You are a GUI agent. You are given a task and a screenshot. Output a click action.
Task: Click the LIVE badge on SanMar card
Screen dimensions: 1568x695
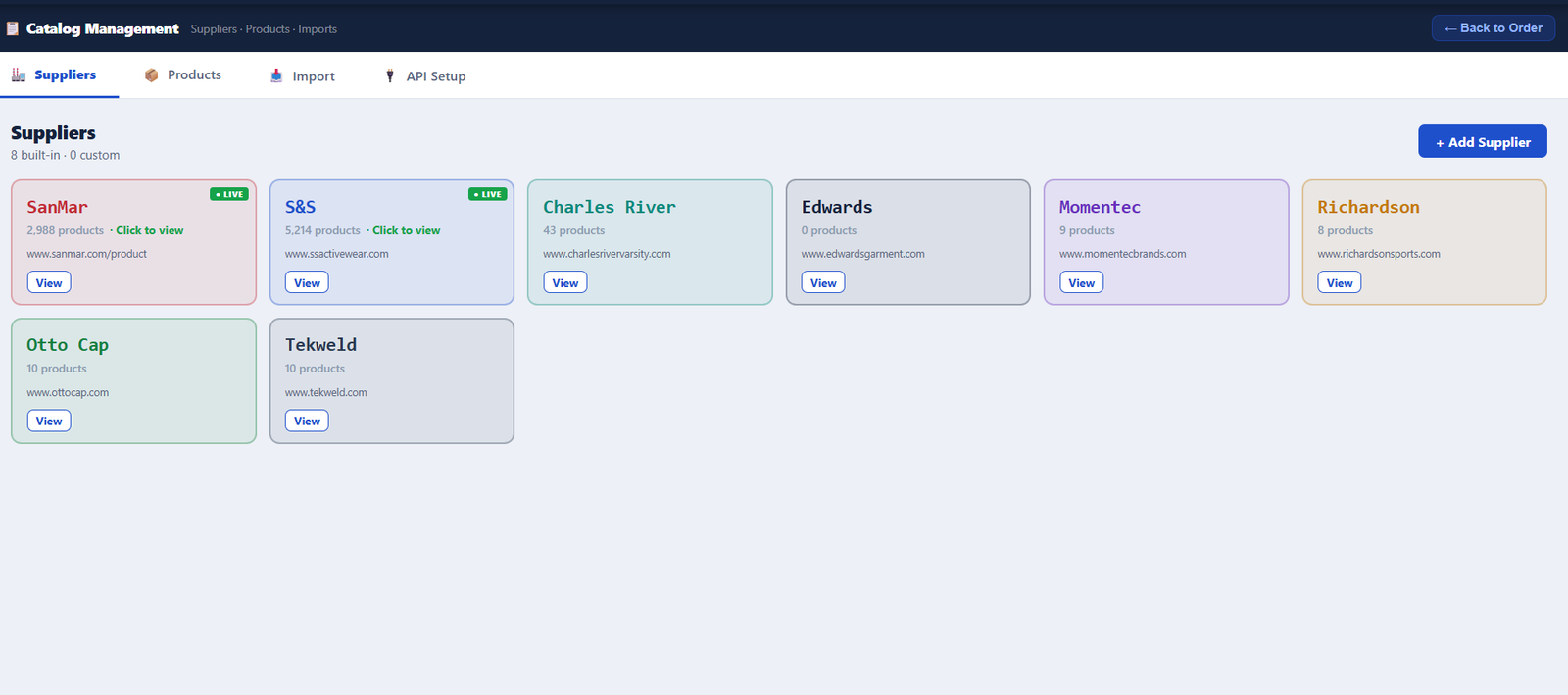229,194
